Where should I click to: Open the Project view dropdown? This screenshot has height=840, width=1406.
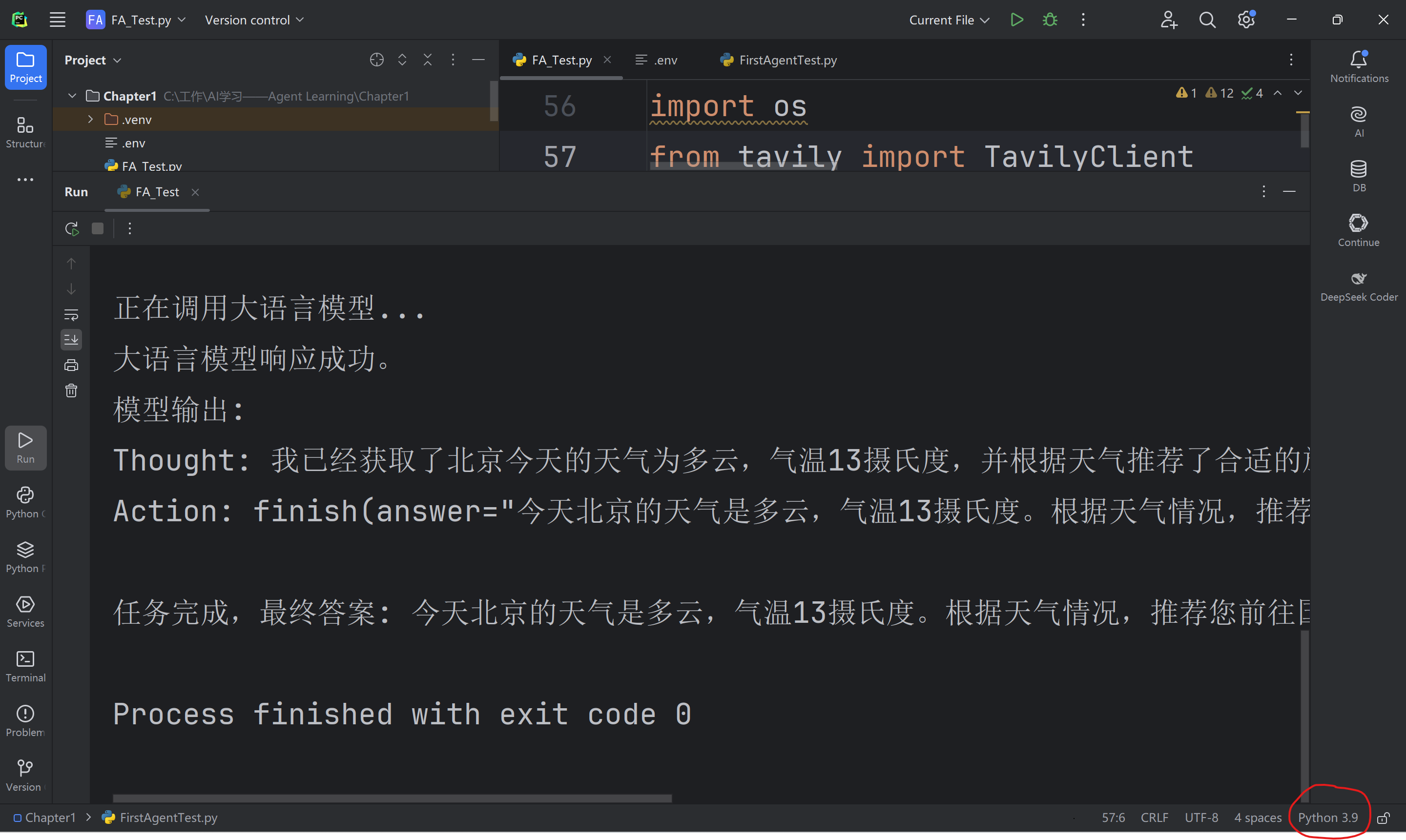[93, 60]
